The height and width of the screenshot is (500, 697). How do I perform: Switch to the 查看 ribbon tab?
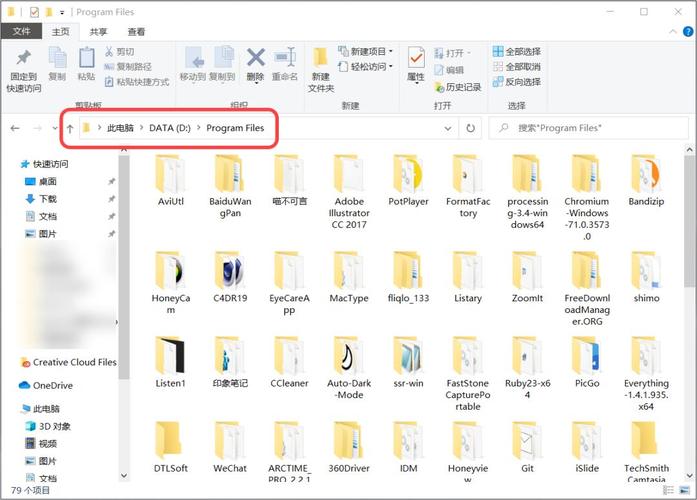(x=136, y=32)
